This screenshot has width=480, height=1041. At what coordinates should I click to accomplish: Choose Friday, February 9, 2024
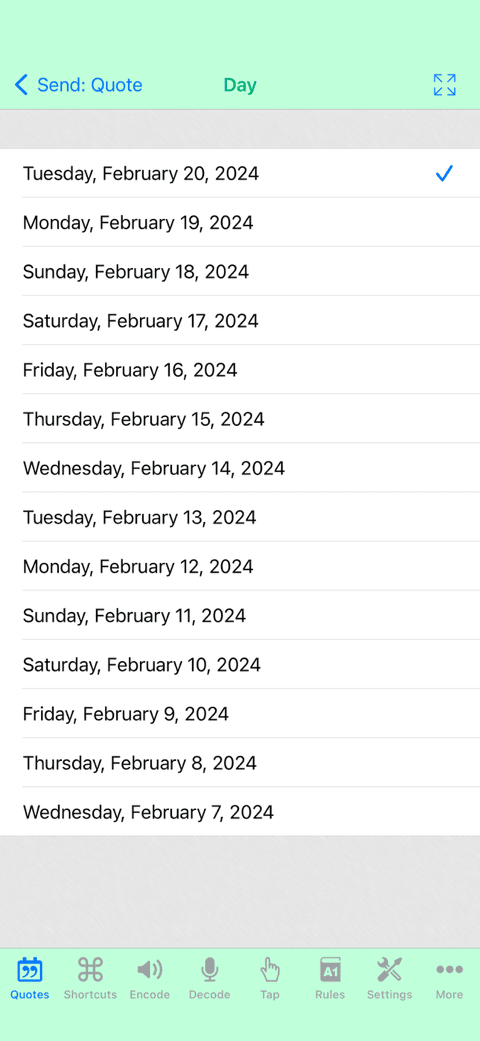click(240, 714)
